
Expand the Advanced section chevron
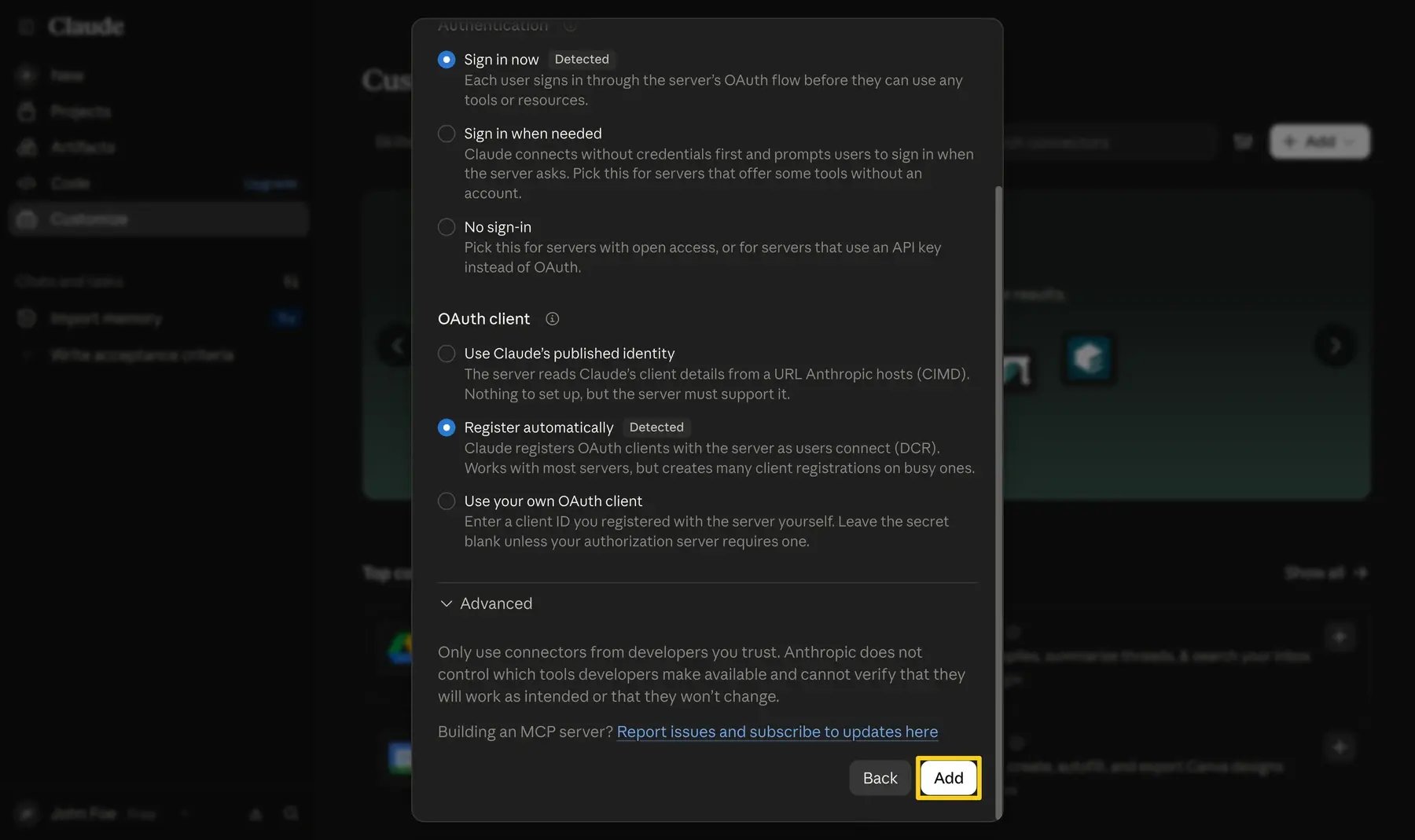coord(447,603)
